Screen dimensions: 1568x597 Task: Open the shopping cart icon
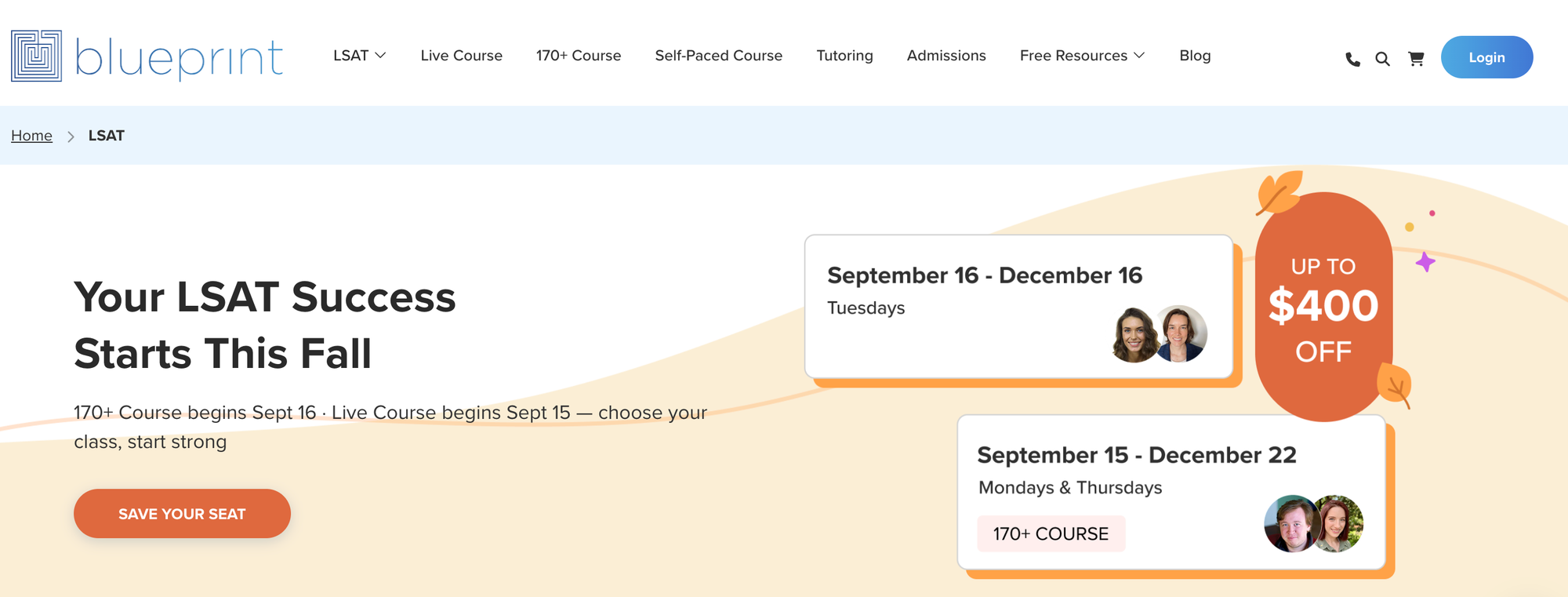(1416, 58)
